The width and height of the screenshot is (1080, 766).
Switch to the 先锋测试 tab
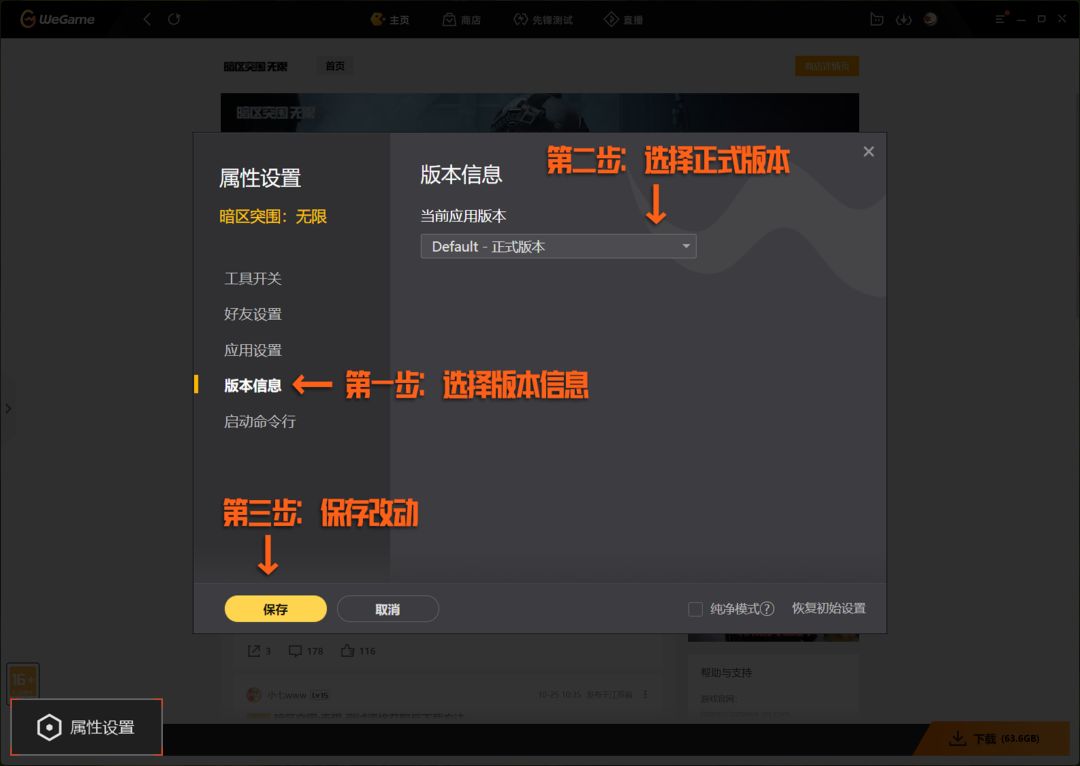543,19
